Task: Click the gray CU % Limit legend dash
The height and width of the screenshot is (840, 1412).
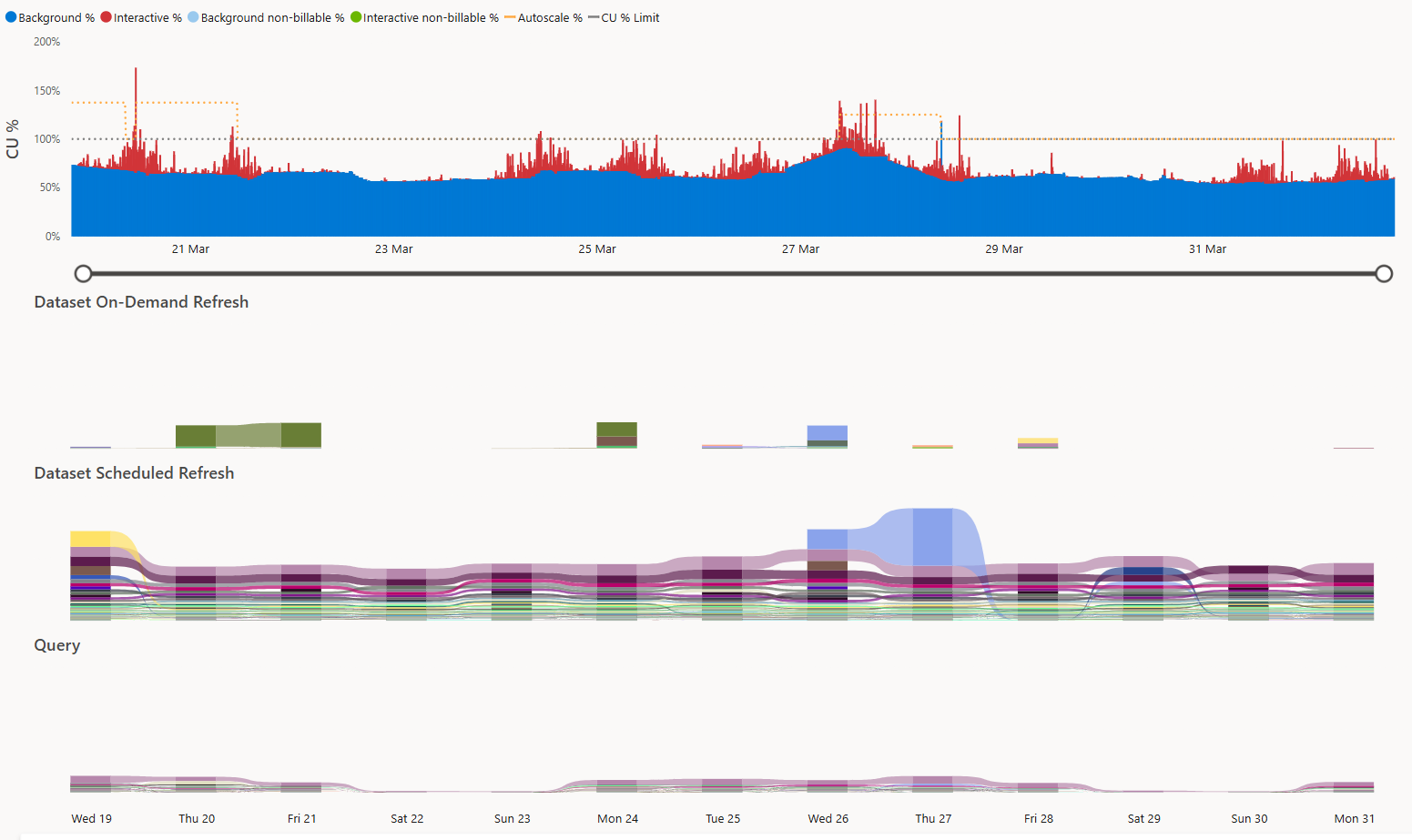Action: coord(594,17)
